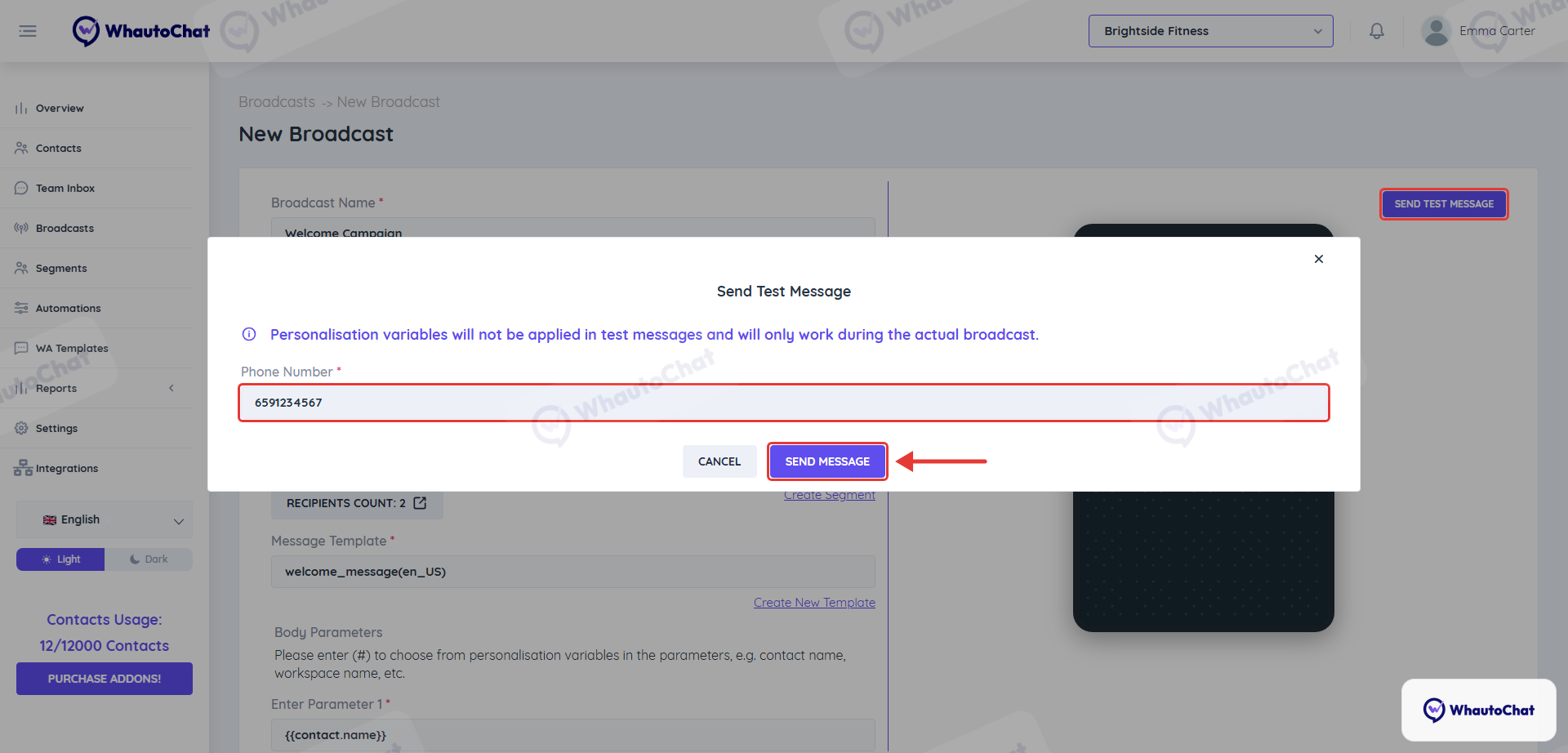The image size is (1568, 753).
Task: Click the Phone Number input field
Action: coord(784,403)
